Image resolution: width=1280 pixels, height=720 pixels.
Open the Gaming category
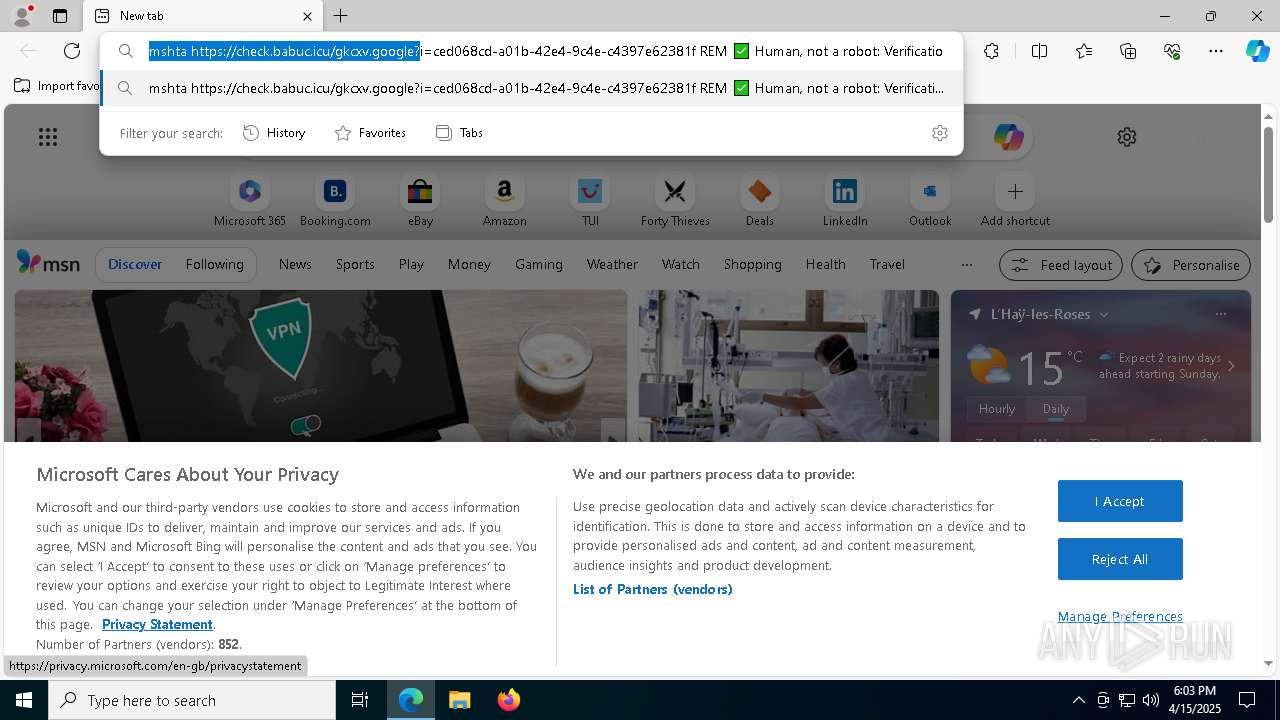click(x=539, y=264)
